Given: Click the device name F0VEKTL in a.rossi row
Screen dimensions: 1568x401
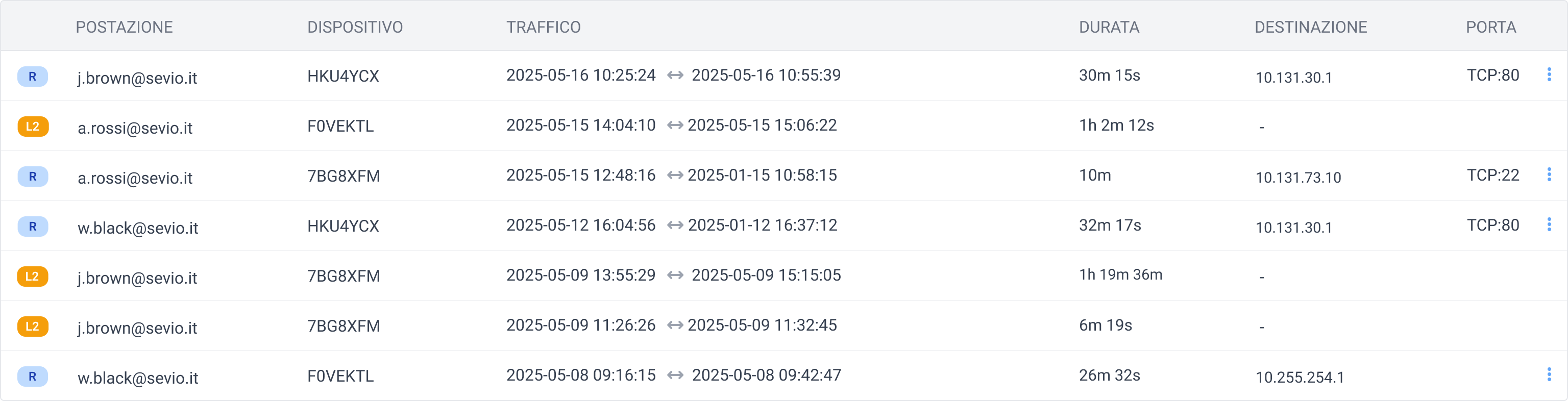Looking at the screenshot, I should (340, 126).
